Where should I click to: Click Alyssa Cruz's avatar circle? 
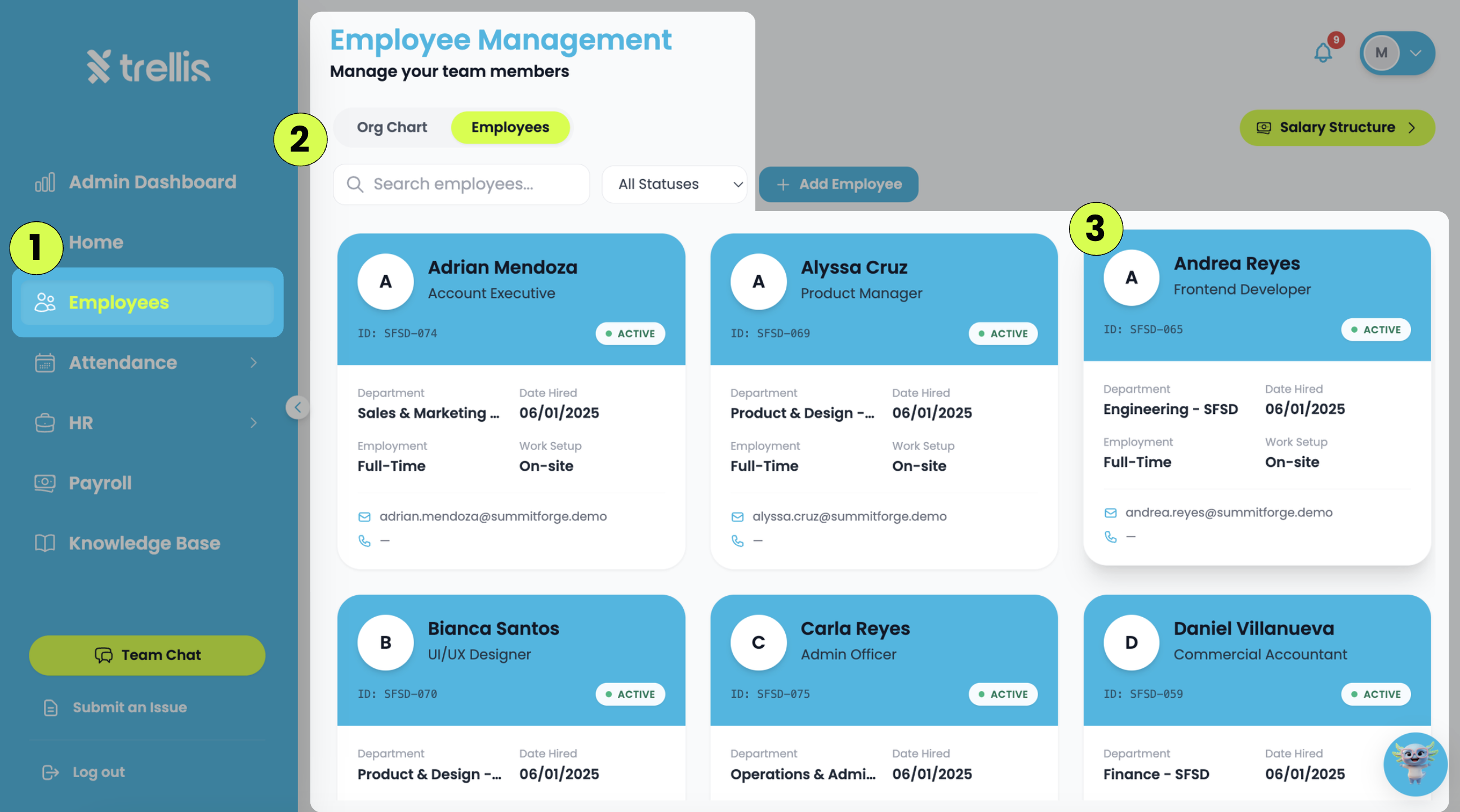coord(758,281)
